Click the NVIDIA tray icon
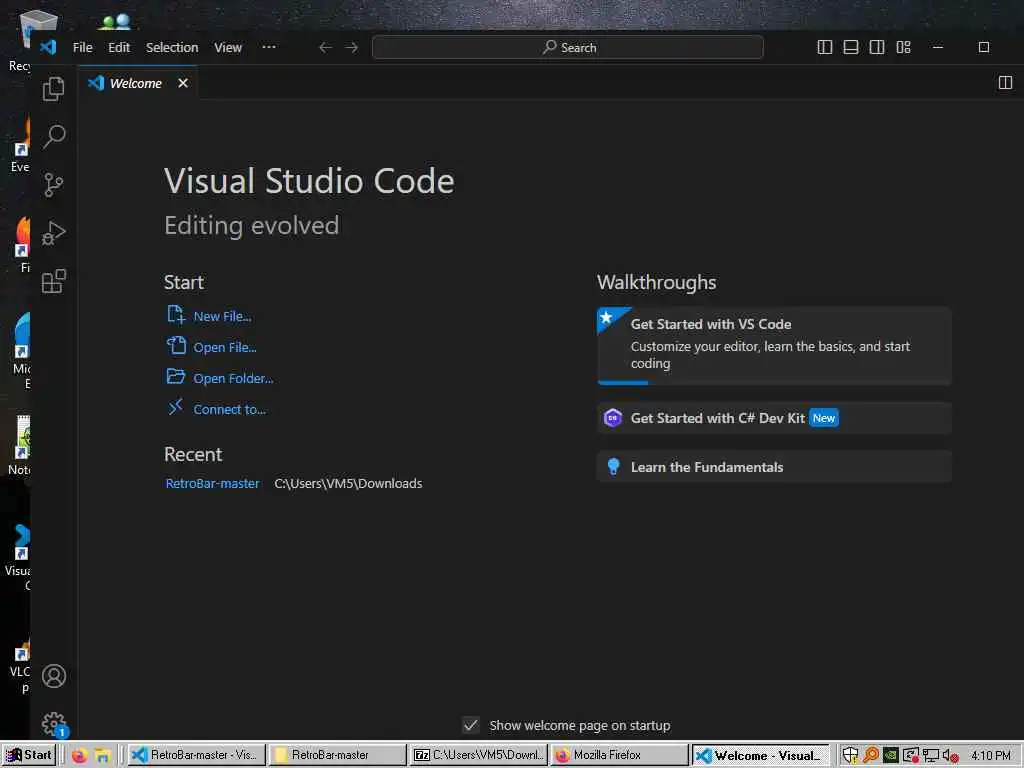Image resolution: width=1024 pixels, height=768 pixels. pos(890,756)
